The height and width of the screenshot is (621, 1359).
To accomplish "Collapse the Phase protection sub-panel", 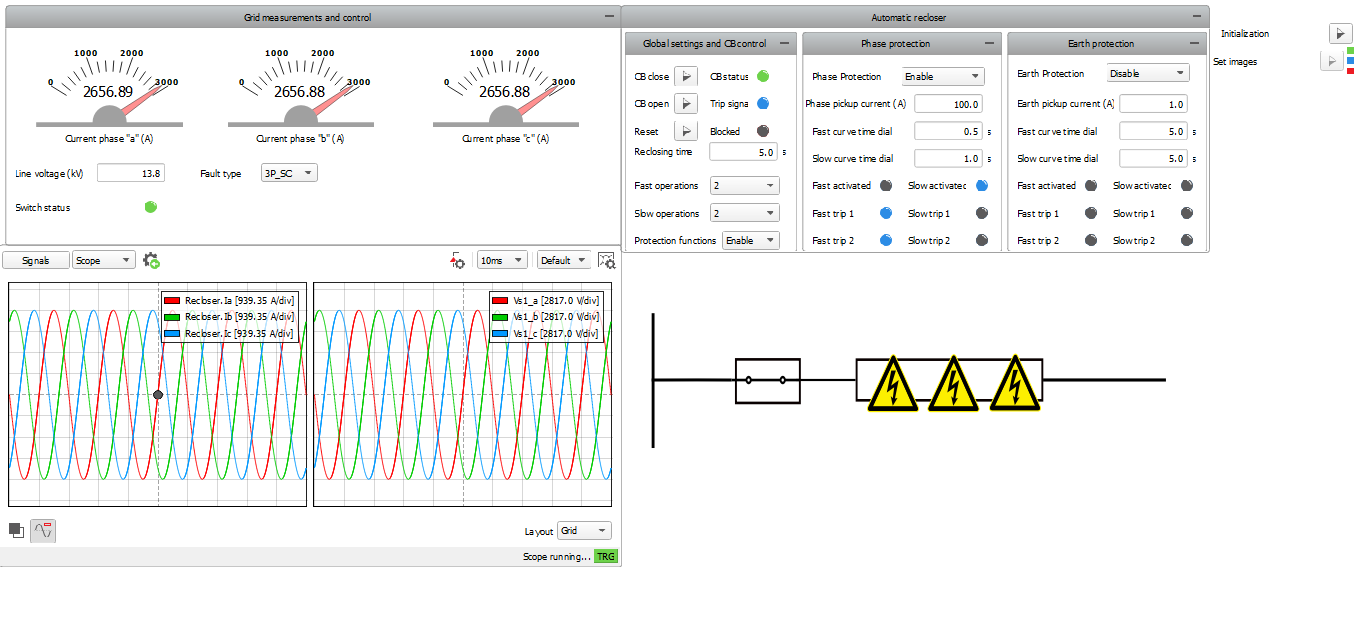I will [989, 44].
